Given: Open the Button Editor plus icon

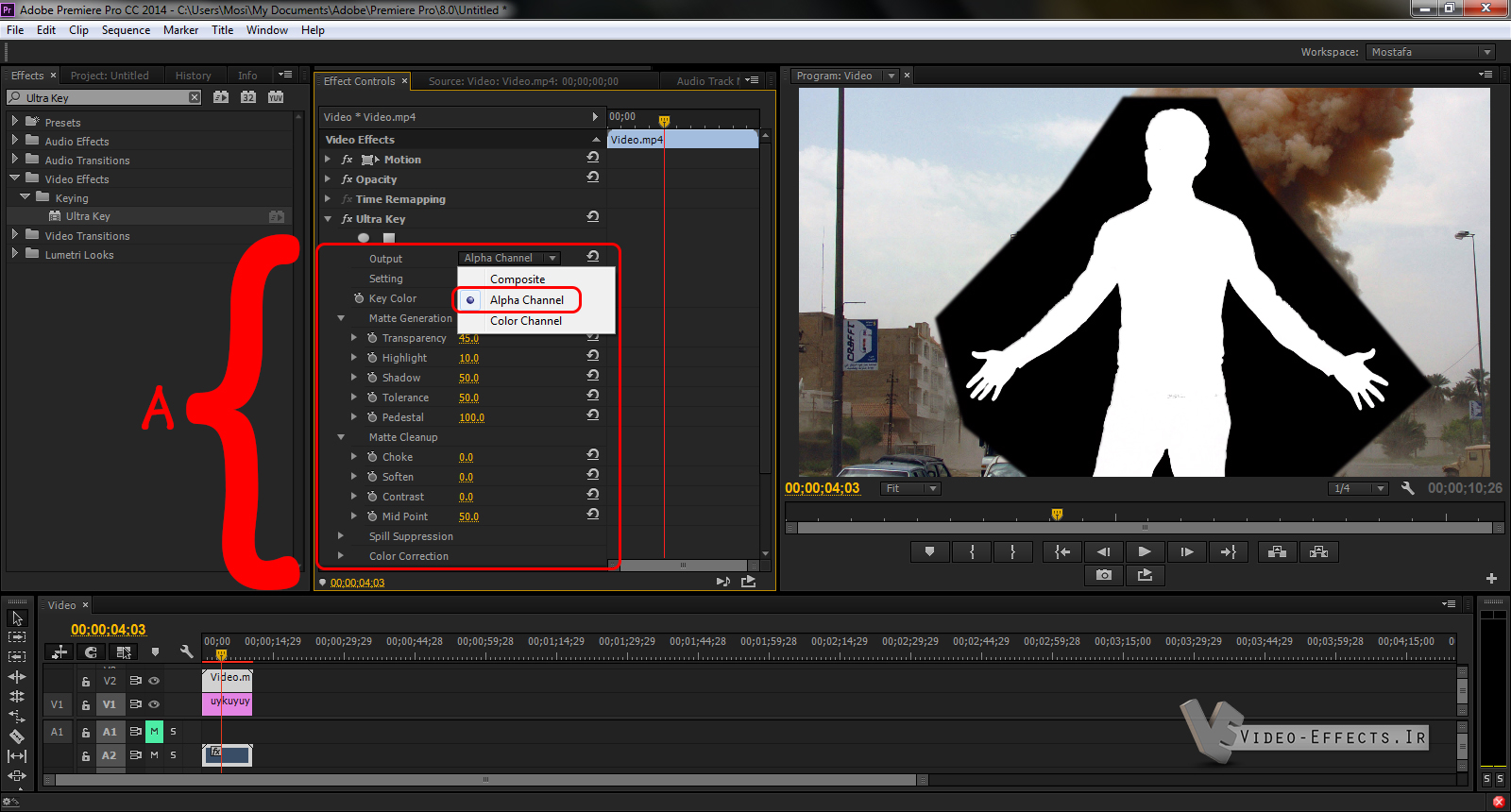Looking at the screenshot, I should click(1491, 578).
